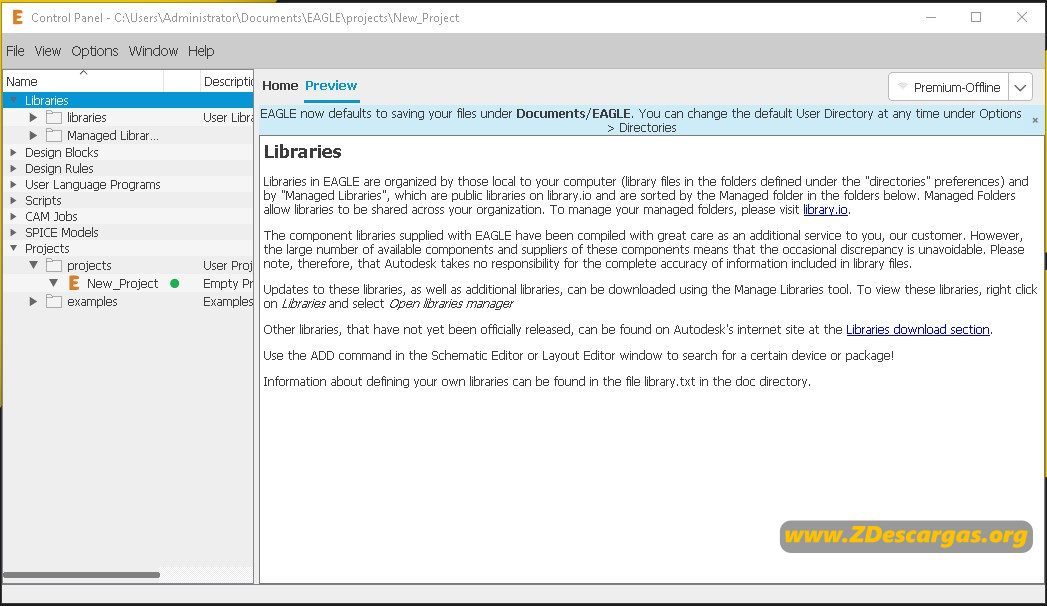Toggle the green New_Project open indicator
The height and width of the screenshot is (606, 1047).
coord(174,284)
